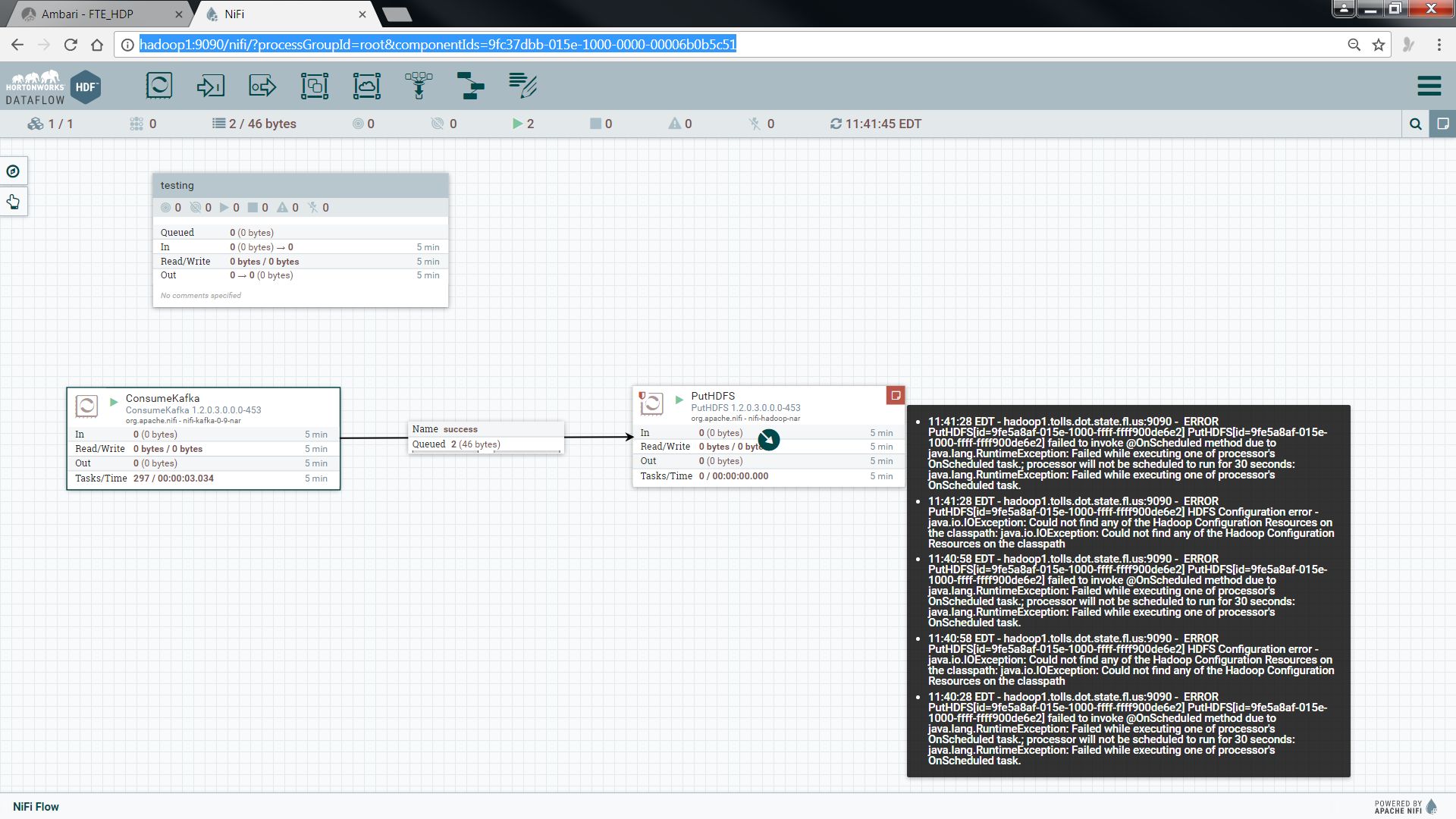Expand the Operate palette
Viewport: 1456px width, 819px height.
click(14, 202)
